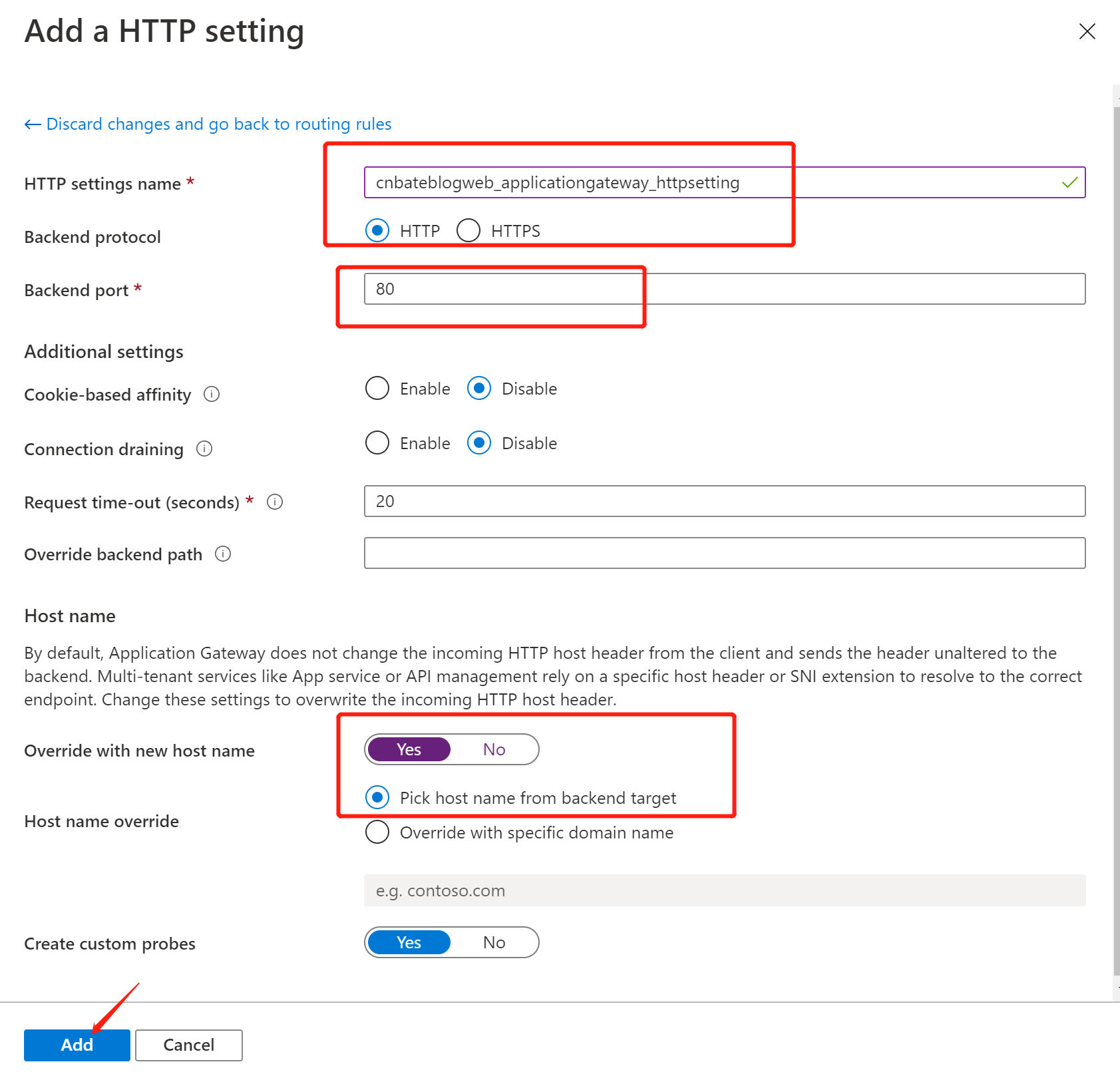1120x1082 pixels.
Task: Set Override with new host name to No
Action: 494,749
